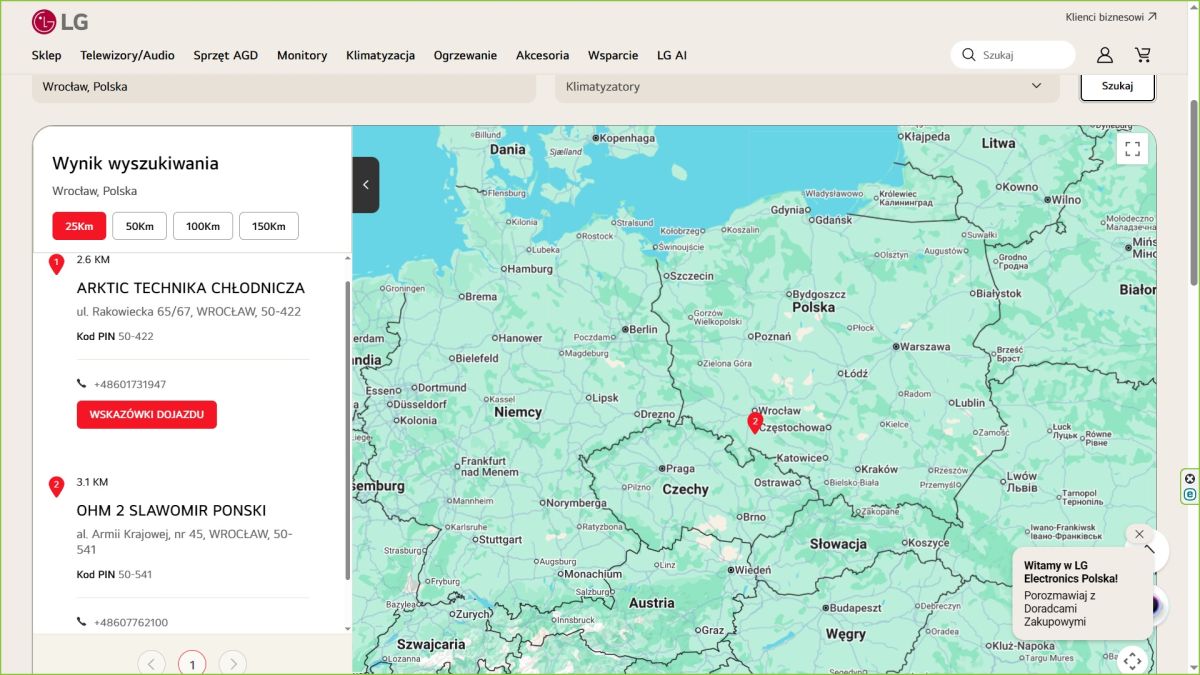Open the shopping cart icon
Screen dimensions: 1200x675
click(1142, 55)
